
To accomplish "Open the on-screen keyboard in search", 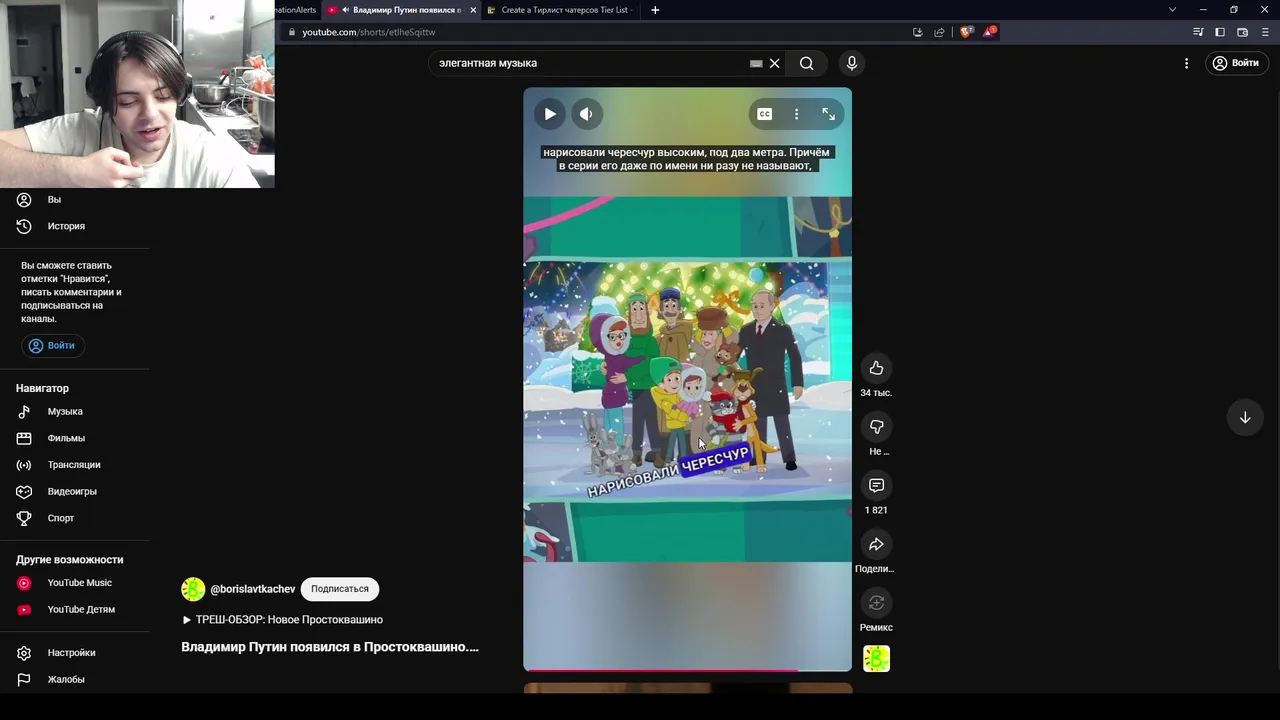I will click(x=756, y=63).
